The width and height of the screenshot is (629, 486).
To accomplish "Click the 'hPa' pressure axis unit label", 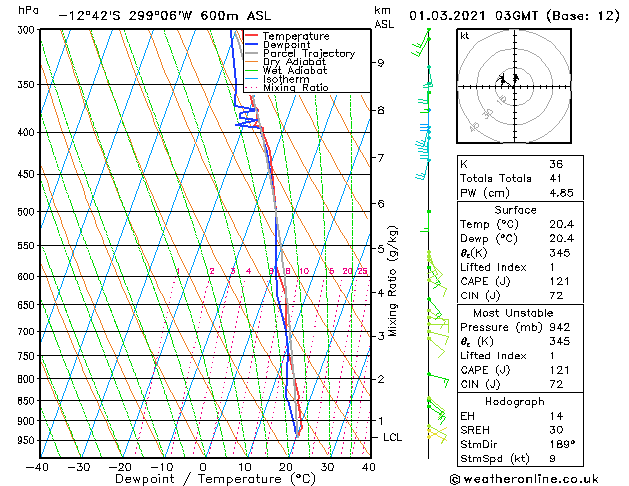I will (x=28, y=10).
